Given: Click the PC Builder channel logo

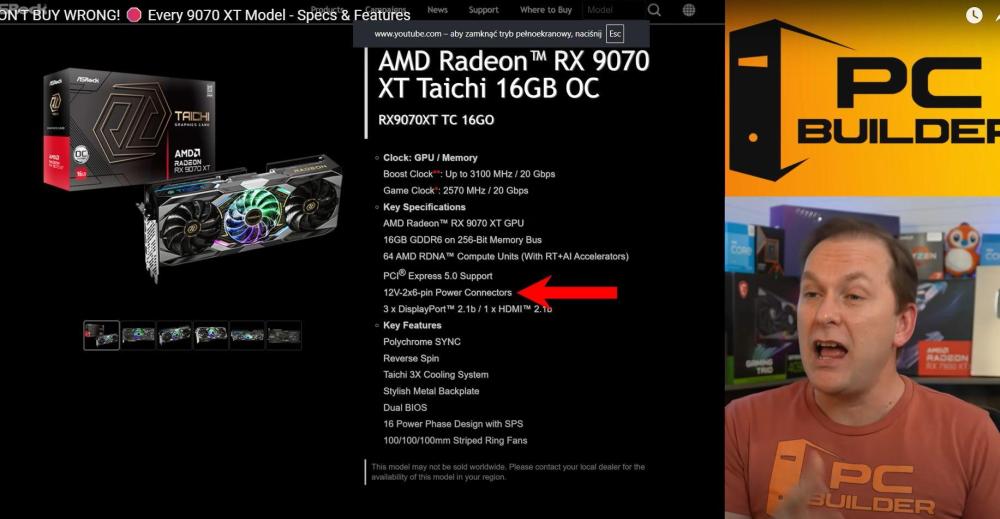Looking at the screenshot, I should (863, 99).
